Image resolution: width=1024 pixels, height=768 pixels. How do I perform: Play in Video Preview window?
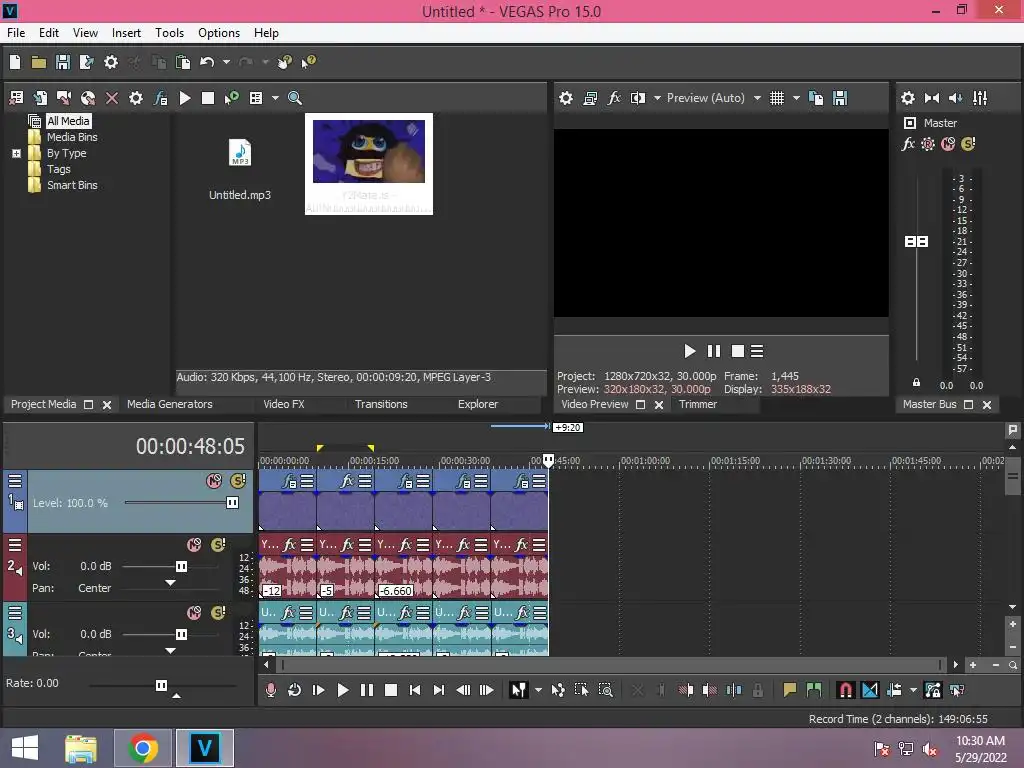pos(689,351)
